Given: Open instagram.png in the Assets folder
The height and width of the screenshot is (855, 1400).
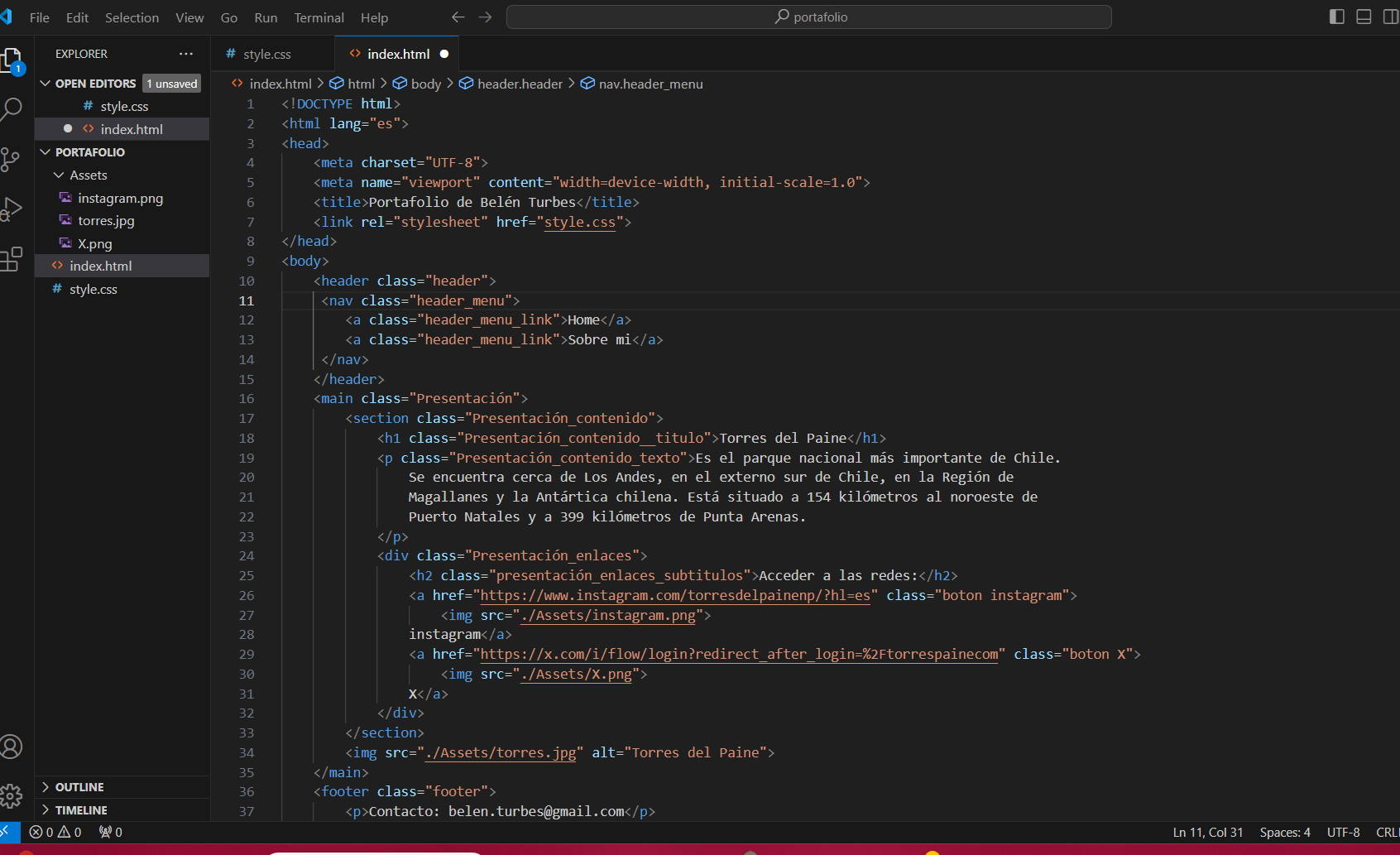Looking at the screenshot, I should click(120, 199).
